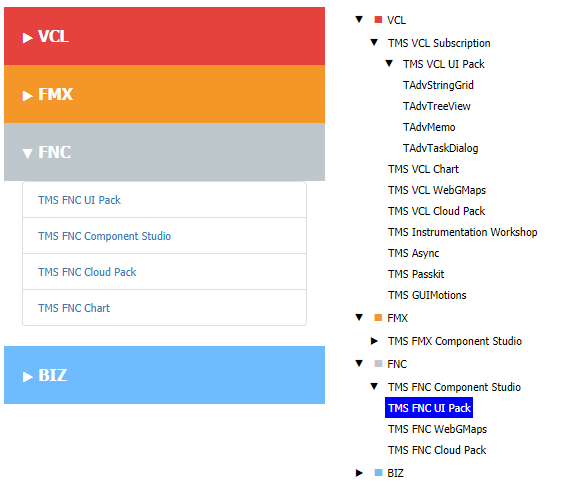Click the red square icon beside VCL

378,20
